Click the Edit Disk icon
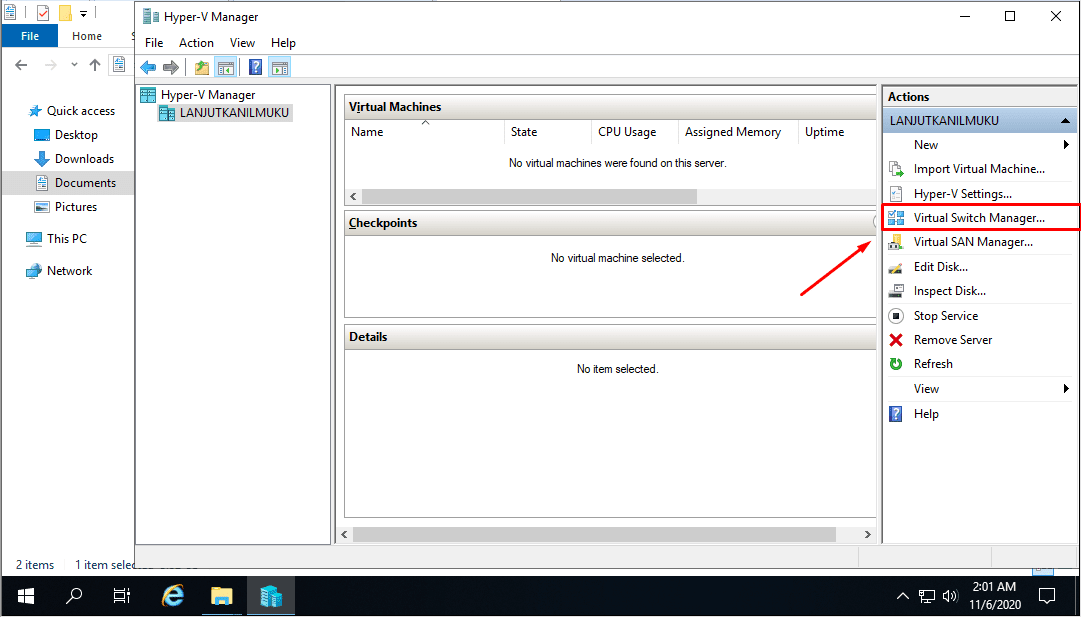 (896, 267)
